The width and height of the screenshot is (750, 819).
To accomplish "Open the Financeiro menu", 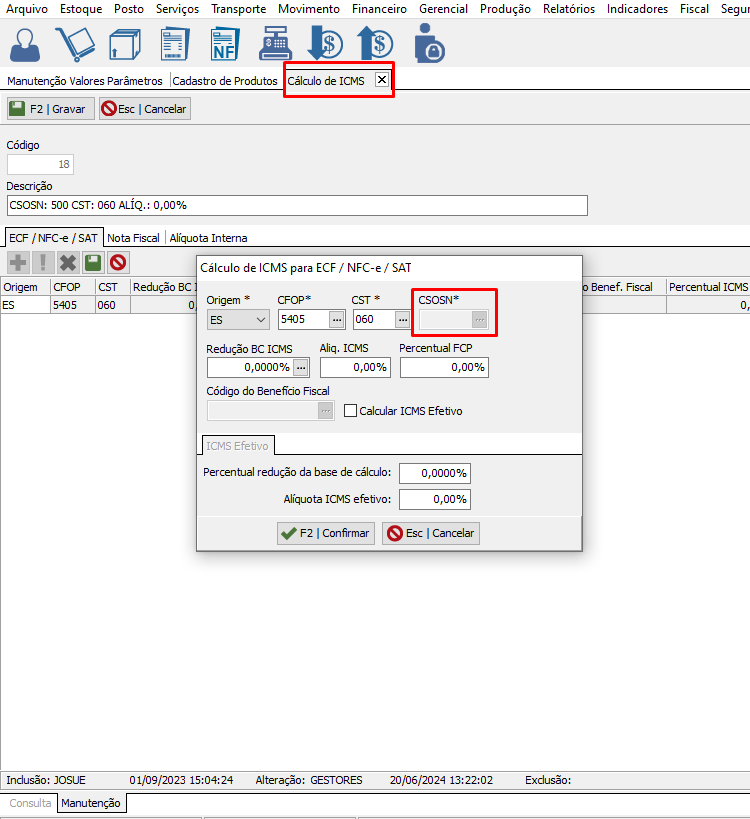I will (380, 9).
